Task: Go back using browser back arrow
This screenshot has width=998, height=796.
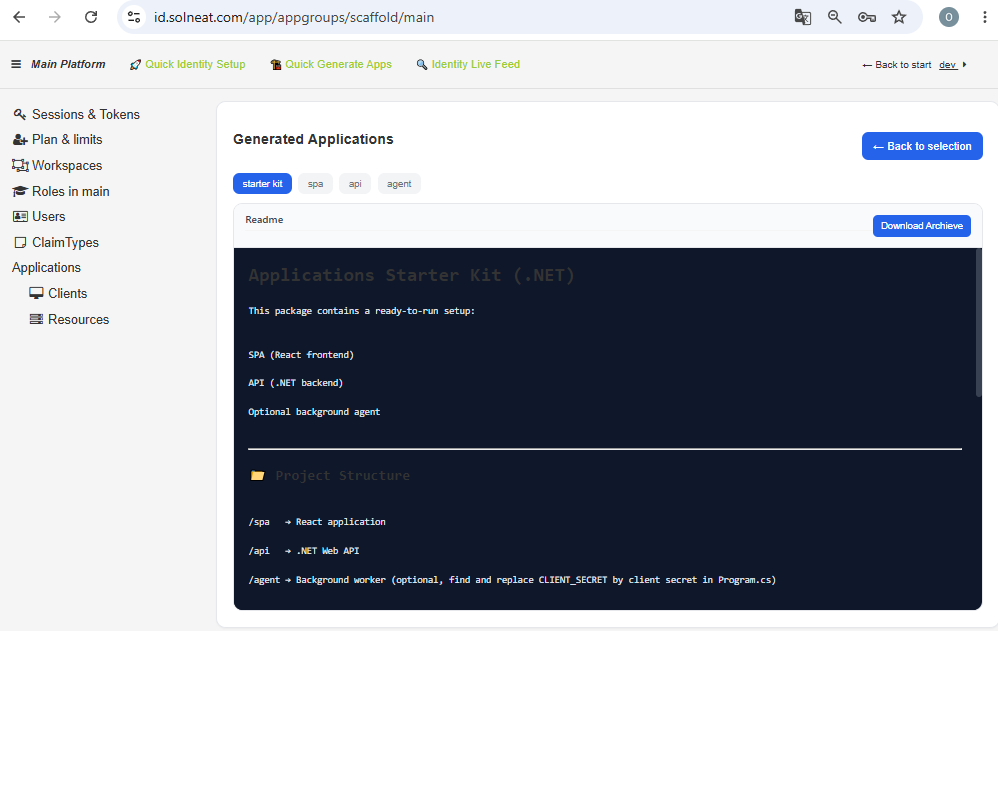Action: click(x=19, y=17)
